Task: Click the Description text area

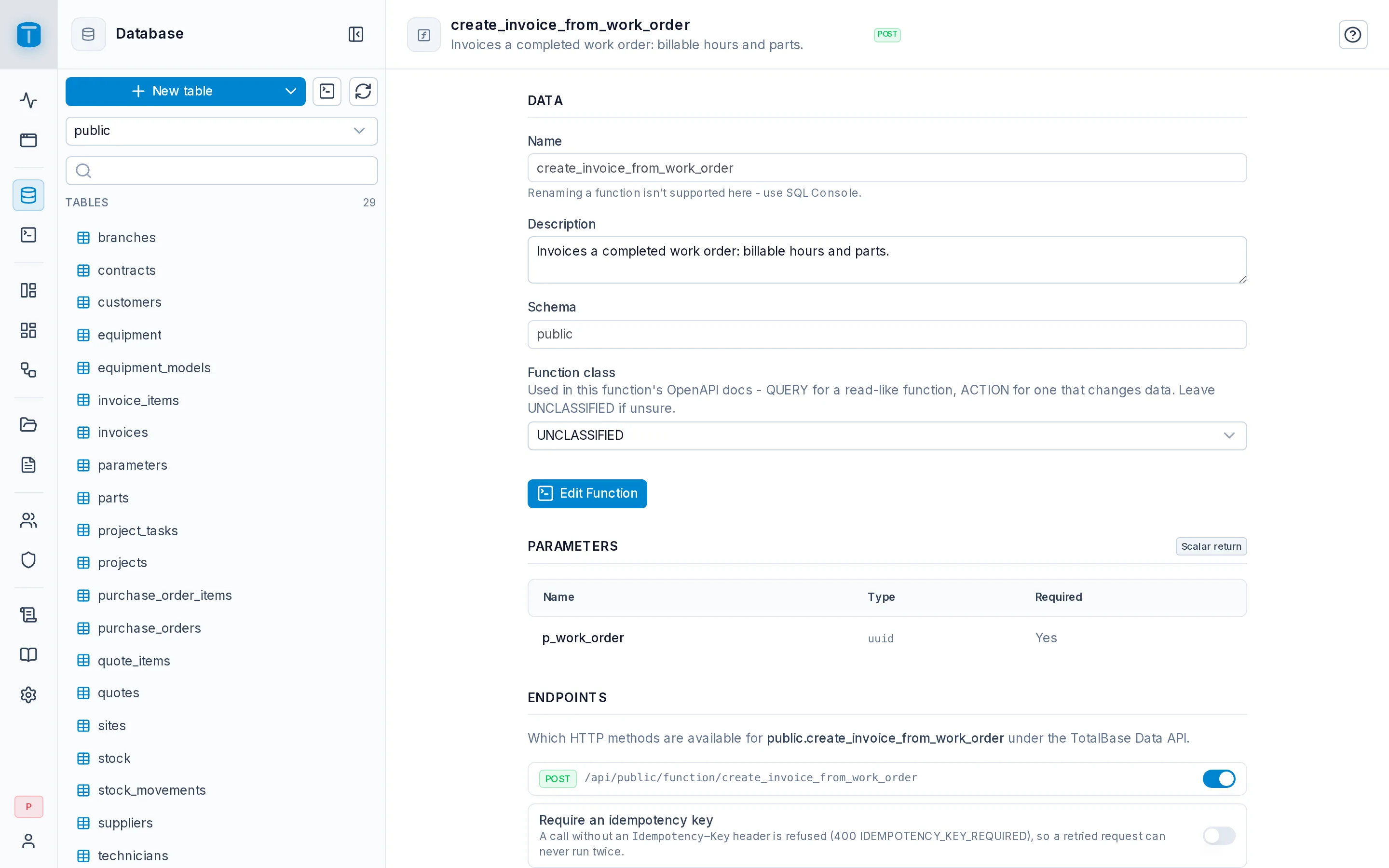Action: 887,259
